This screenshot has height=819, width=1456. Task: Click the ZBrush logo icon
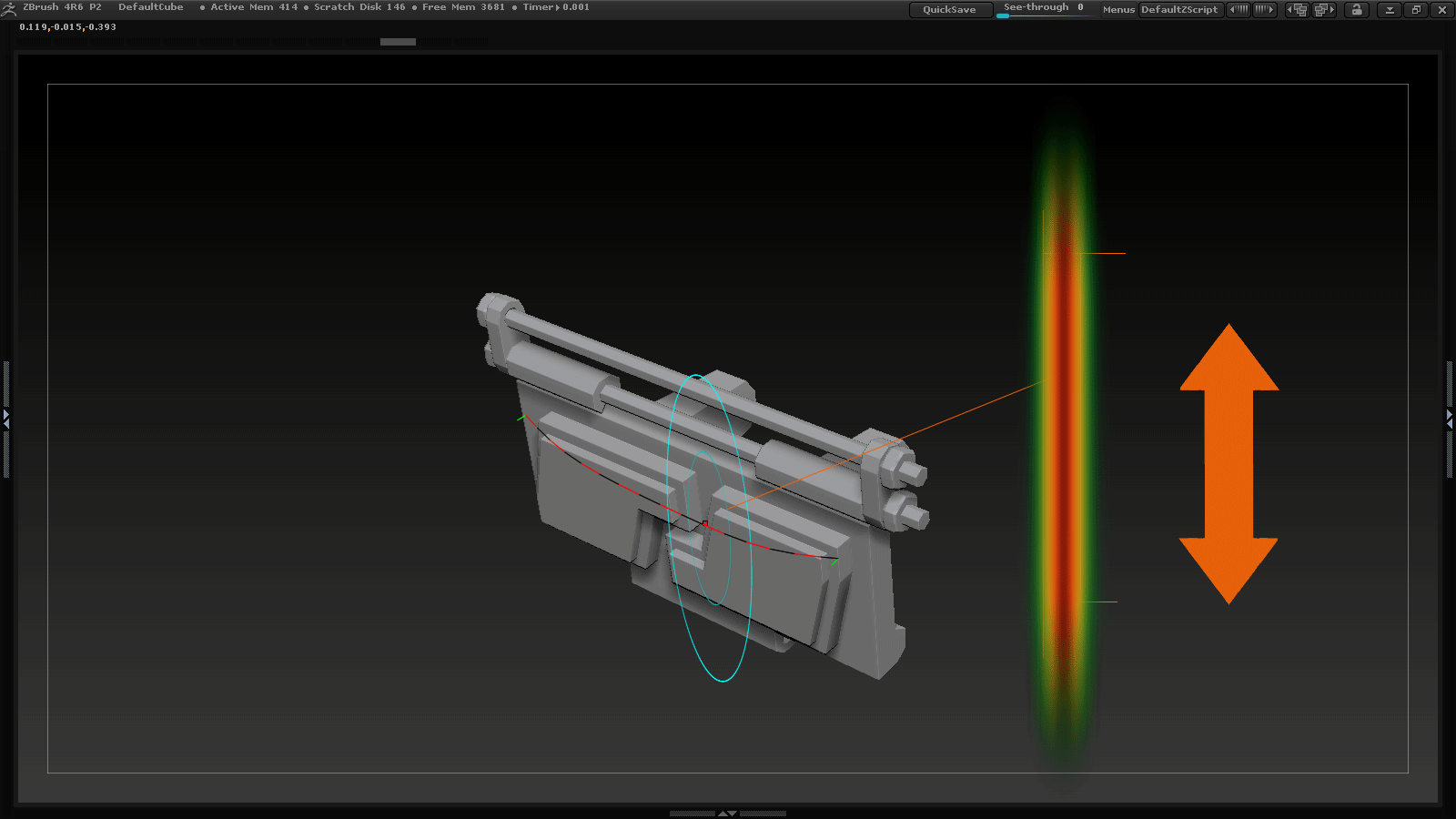coord(9,7)
